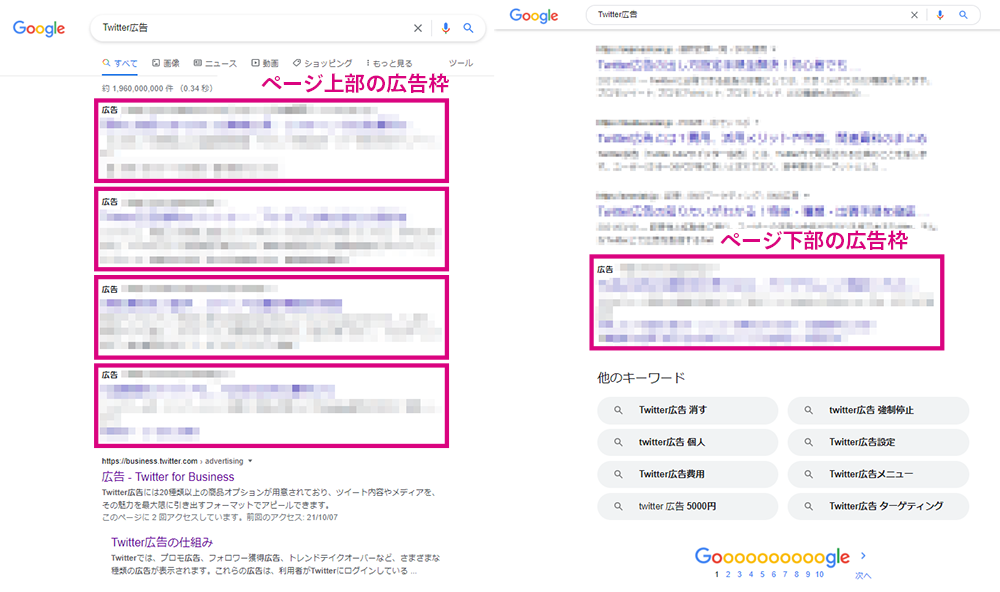The width and height of the screenshot is (1000, 592).
Task: Click magnifier icon of twitter 広告 5000円 chip
Action: [618, 506]
